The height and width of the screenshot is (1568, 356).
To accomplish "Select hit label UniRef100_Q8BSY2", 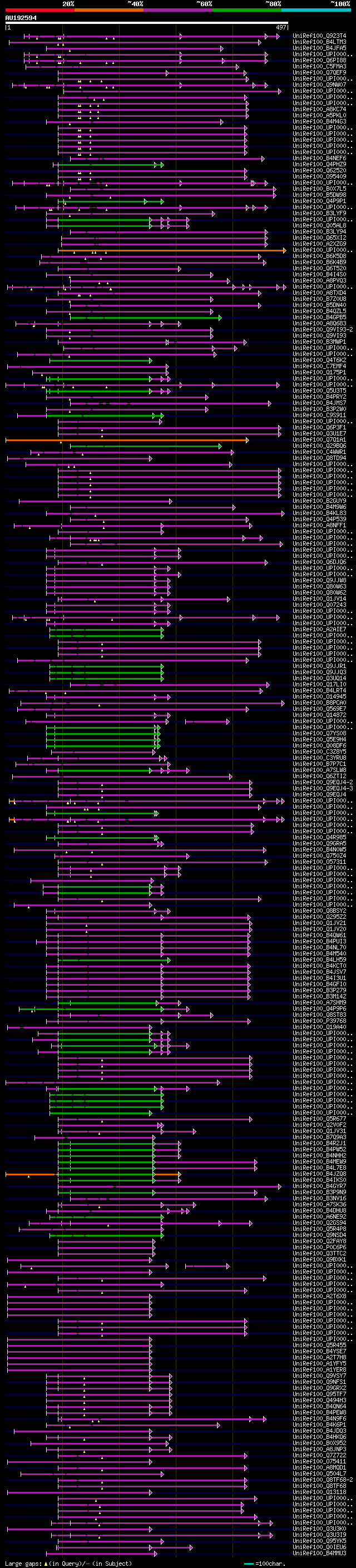I will pyautogui.click(x=319, y=911).
